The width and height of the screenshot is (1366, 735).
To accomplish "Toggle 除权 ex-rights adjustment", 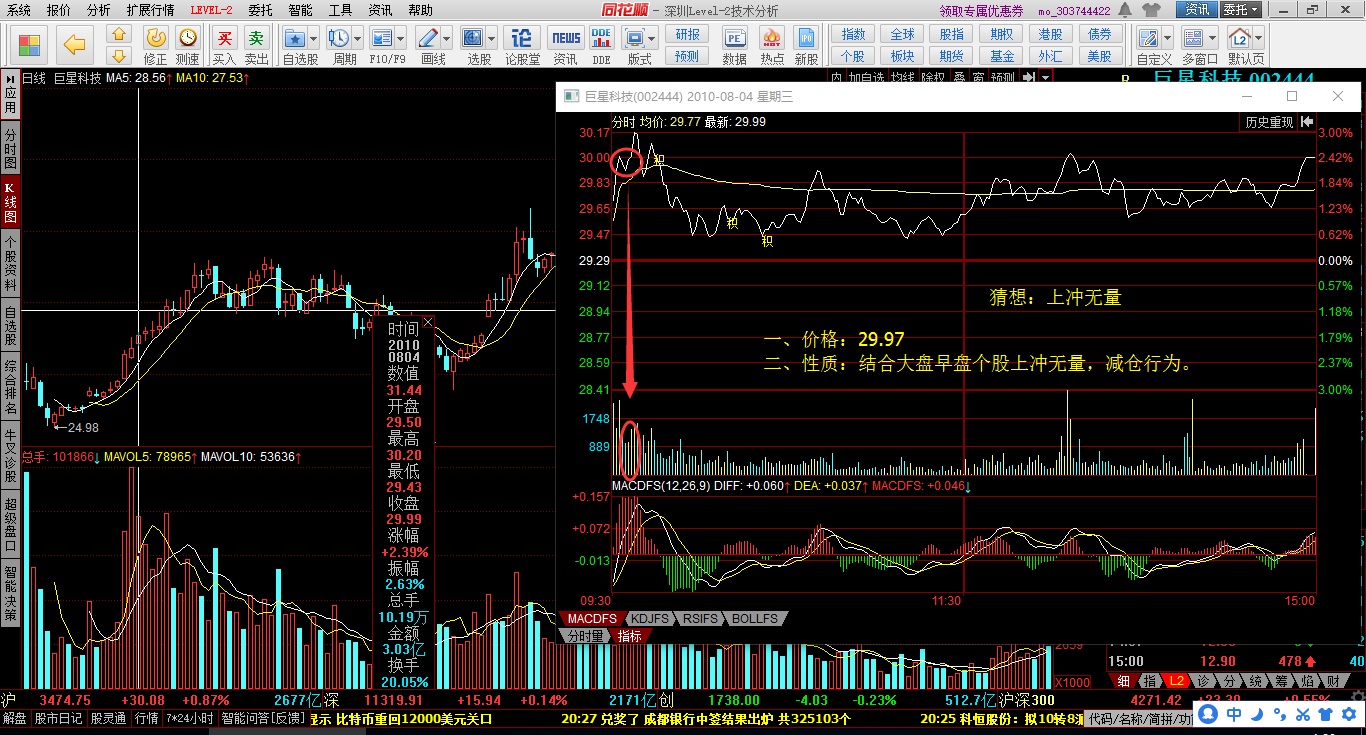I will (x=933, y=78).
